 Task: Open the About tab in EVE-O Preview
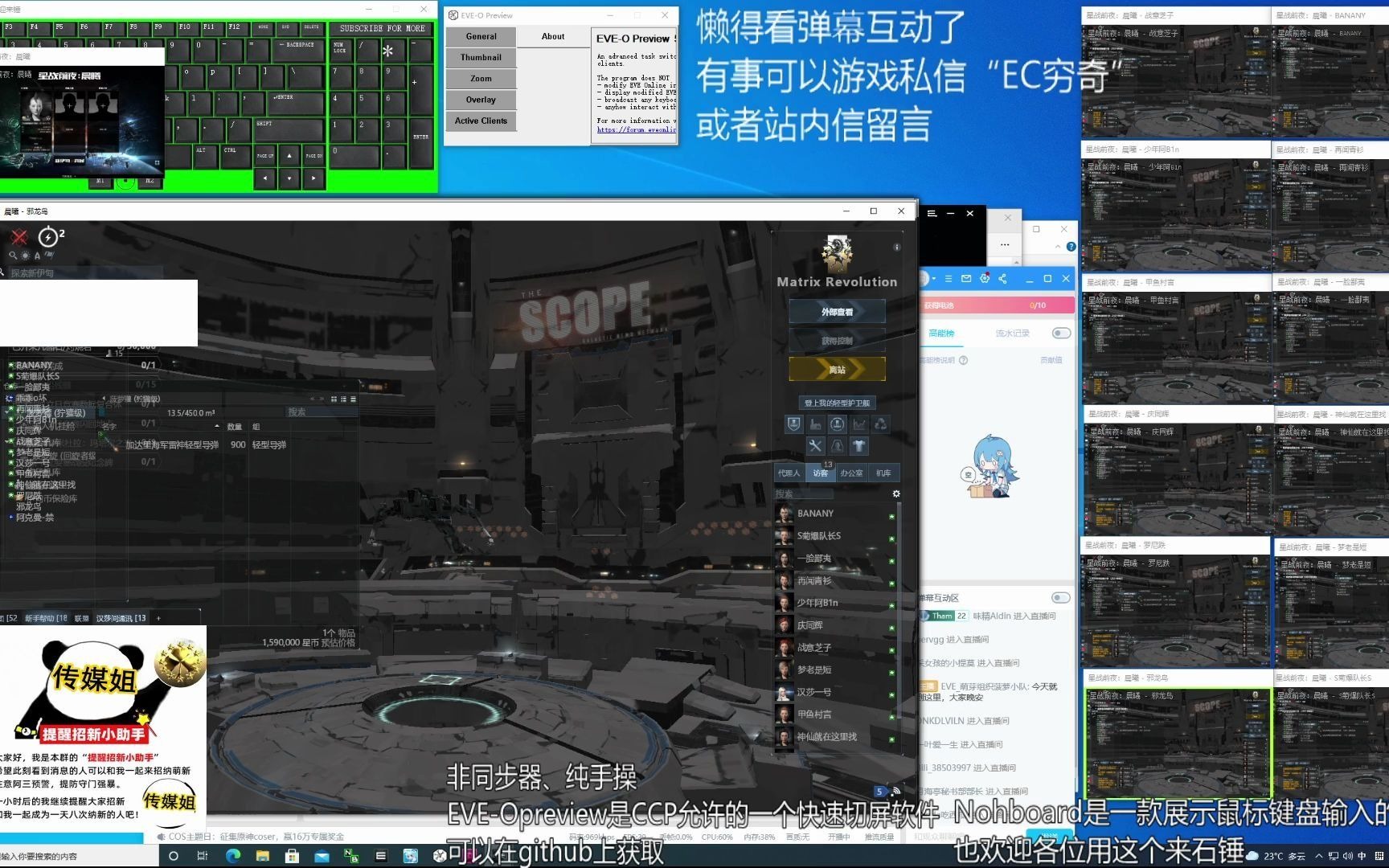553,36
